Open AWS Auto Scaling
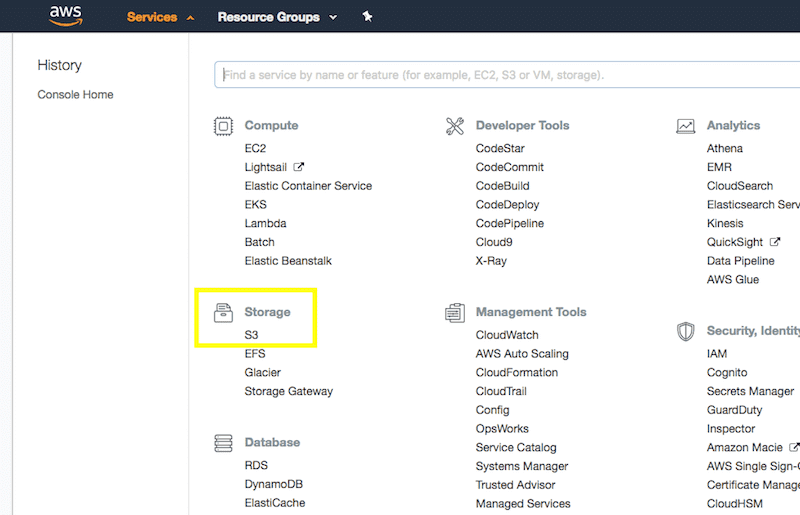 click(x=522, y=354)
